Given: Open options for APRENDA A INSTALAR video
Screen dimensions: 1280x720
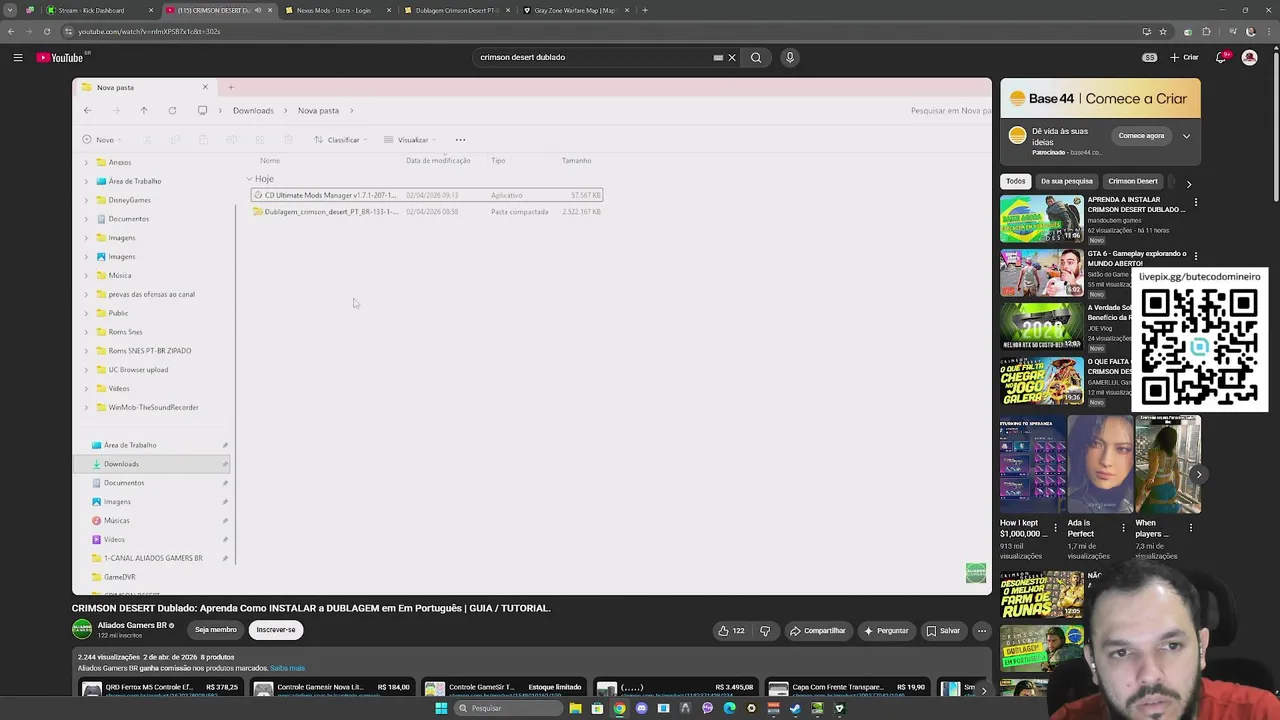Looking at the screenshot, I should pos(1195,202).
